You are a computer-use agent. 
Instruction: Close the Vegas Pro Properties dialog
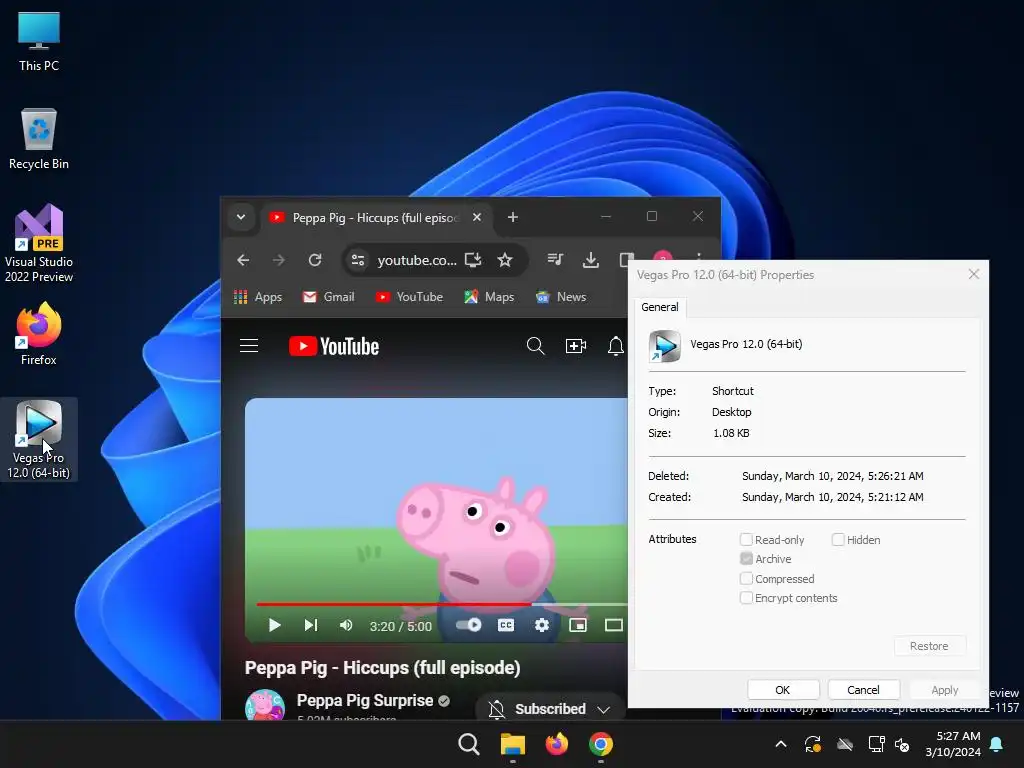click(974, 274)
